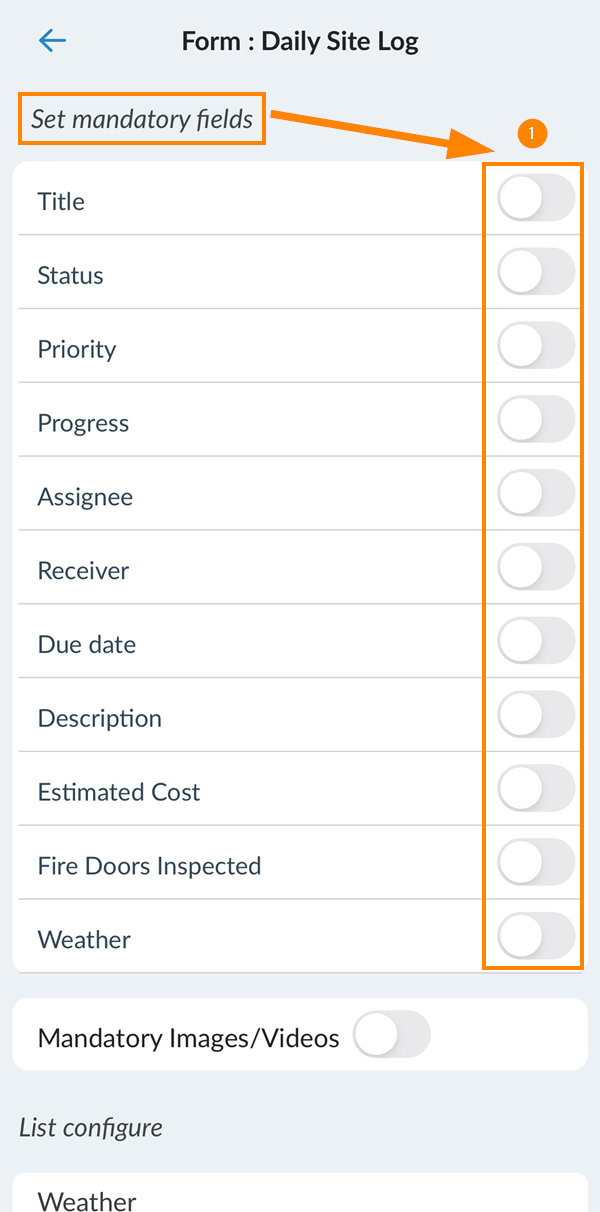
Task: Click the List configure section heading
Action: [91, 1128]
